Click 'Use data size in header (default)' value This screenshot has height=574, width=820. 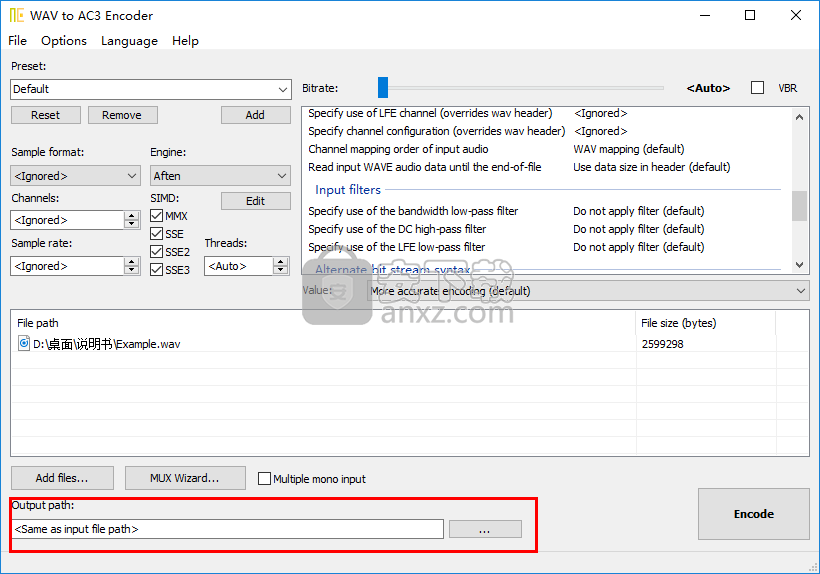pos(652,167)
